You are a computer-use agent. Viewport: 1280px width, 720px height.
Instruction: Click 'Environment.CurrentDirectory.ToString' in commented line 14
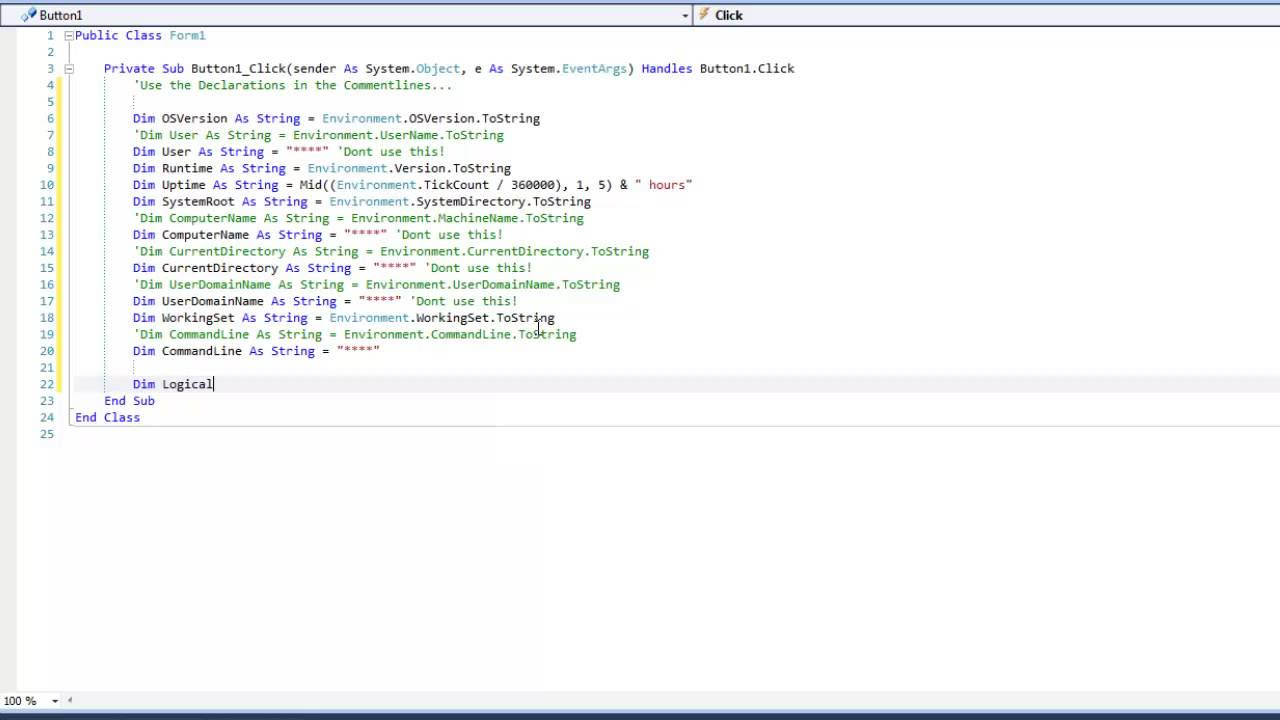coord(515,251)
